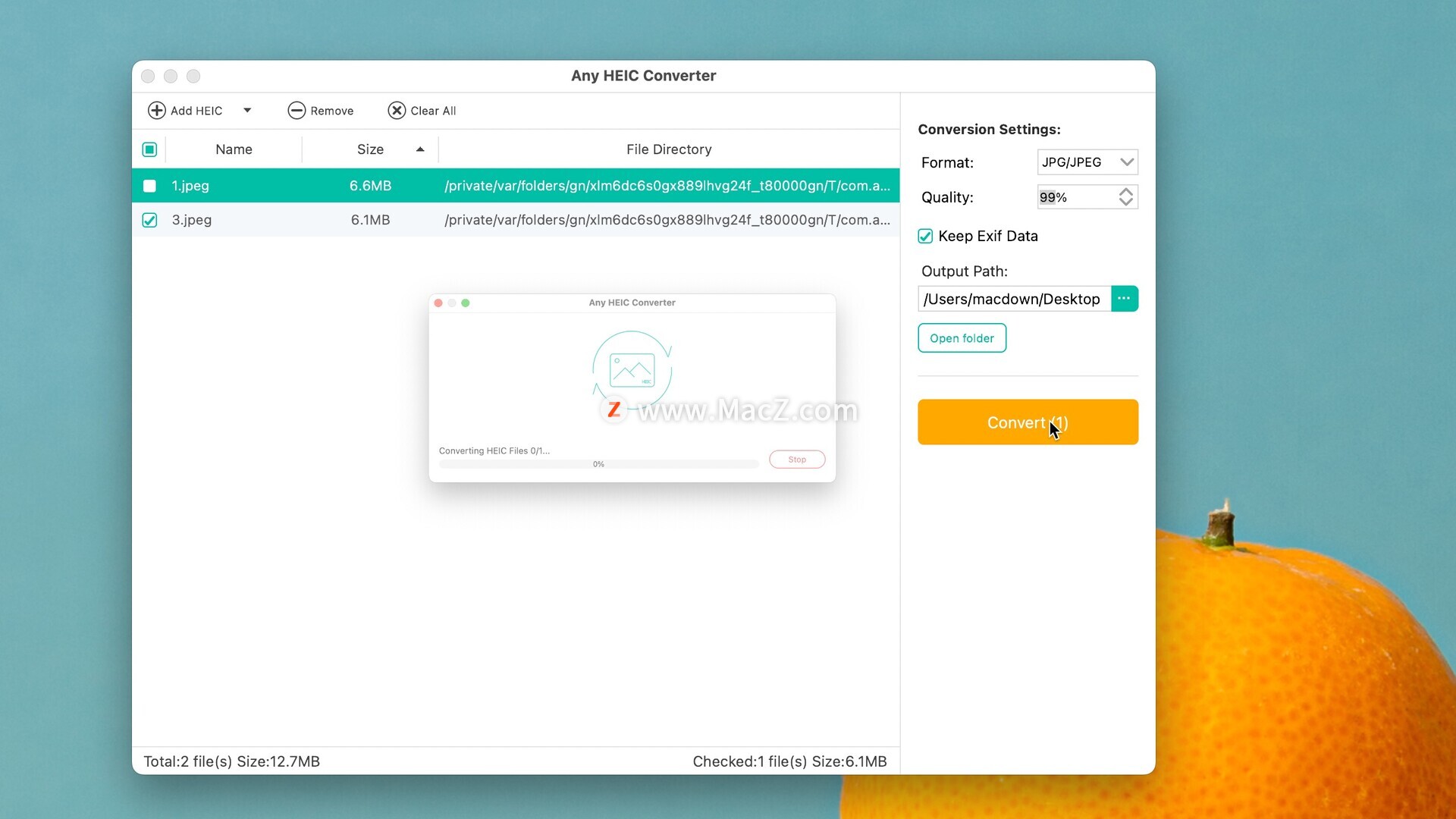Click the Remove minus icon

click(x=297, y=111)
